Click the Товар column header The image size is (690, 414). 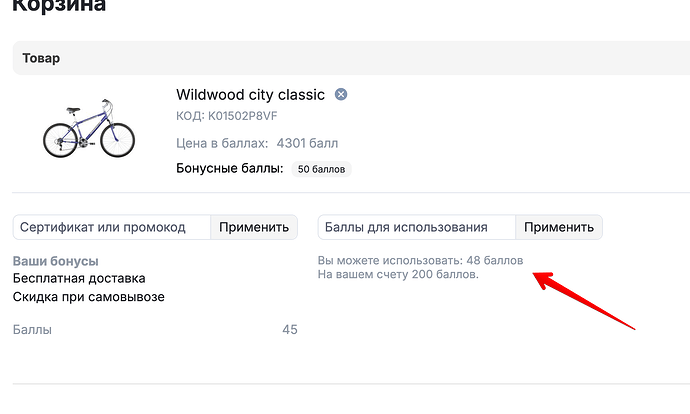coord(41,58)
